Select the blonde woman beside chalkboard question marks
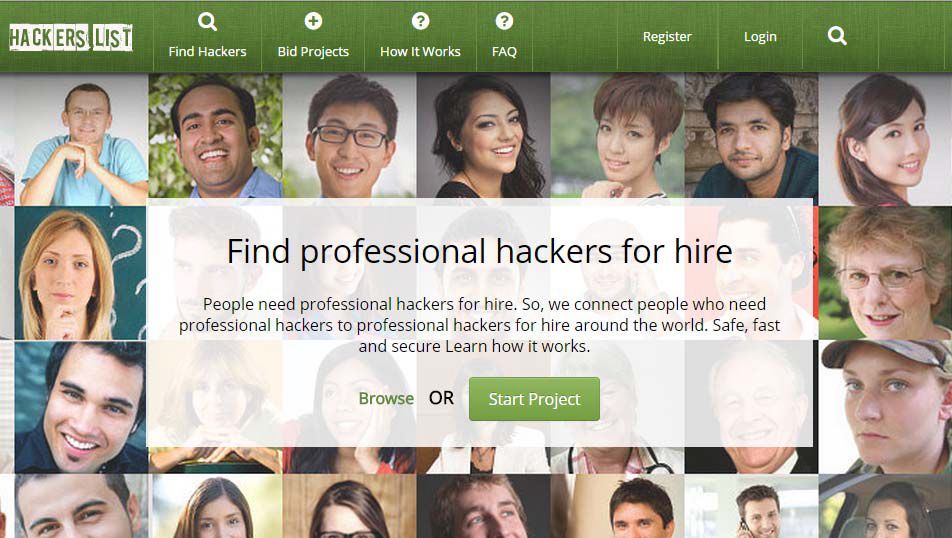The height and width of the screenshot is (538, 952). click(80, 273)
